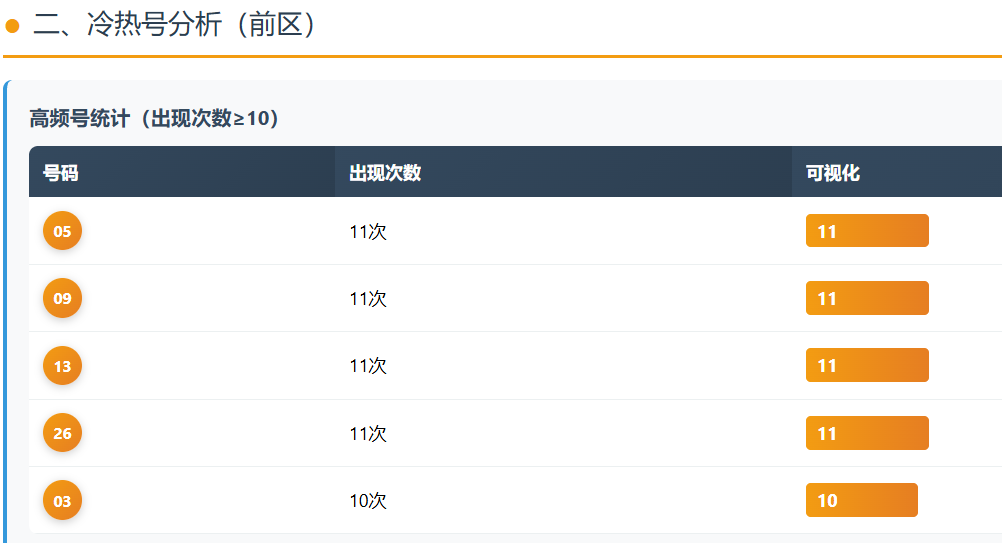The width and height of the screenshot is (1002, 543).
Task: Click the visualization bar for number 13
Action: (867, 366)
